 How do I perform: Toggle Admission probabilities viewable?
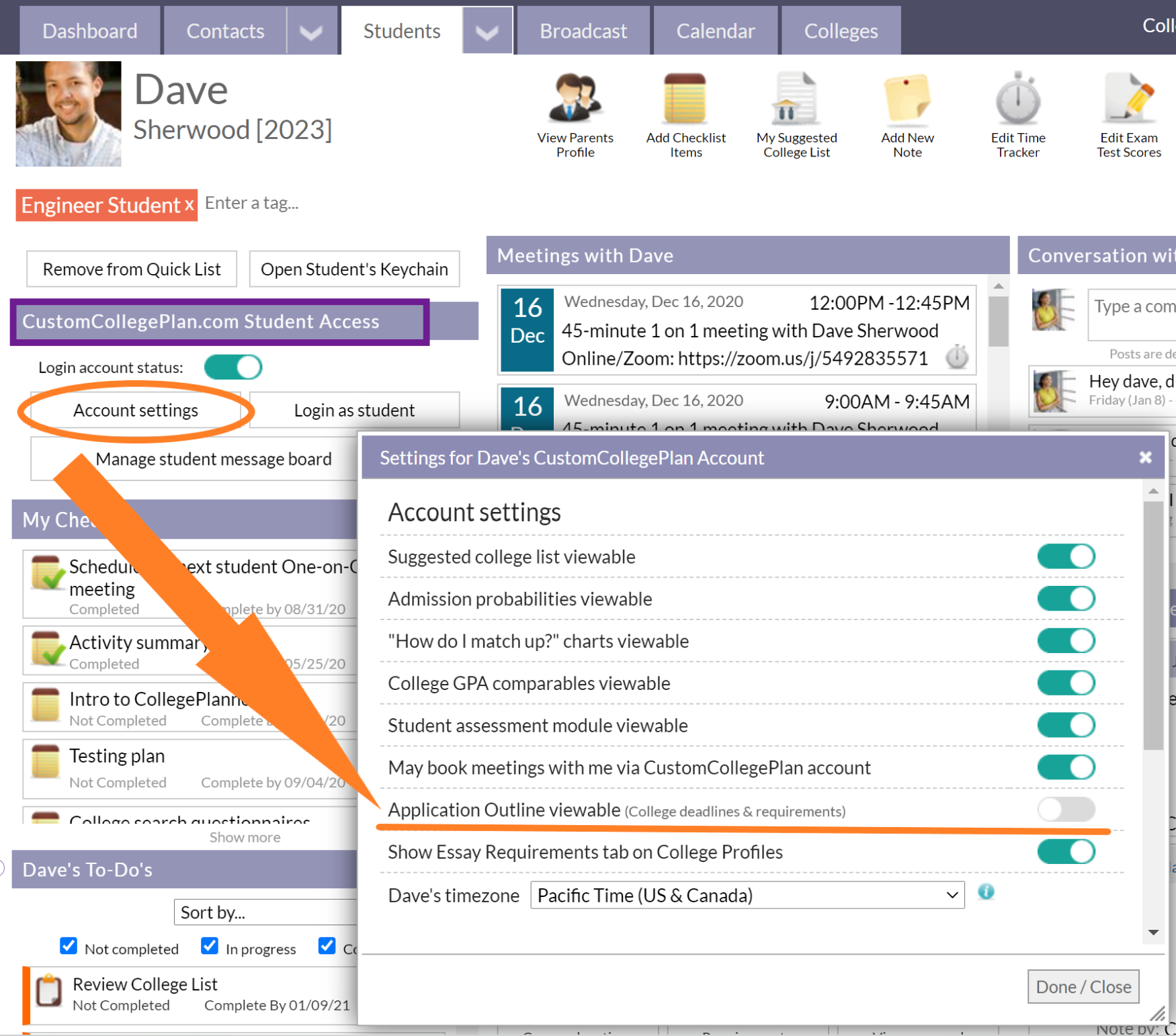tap(1066, 599)
